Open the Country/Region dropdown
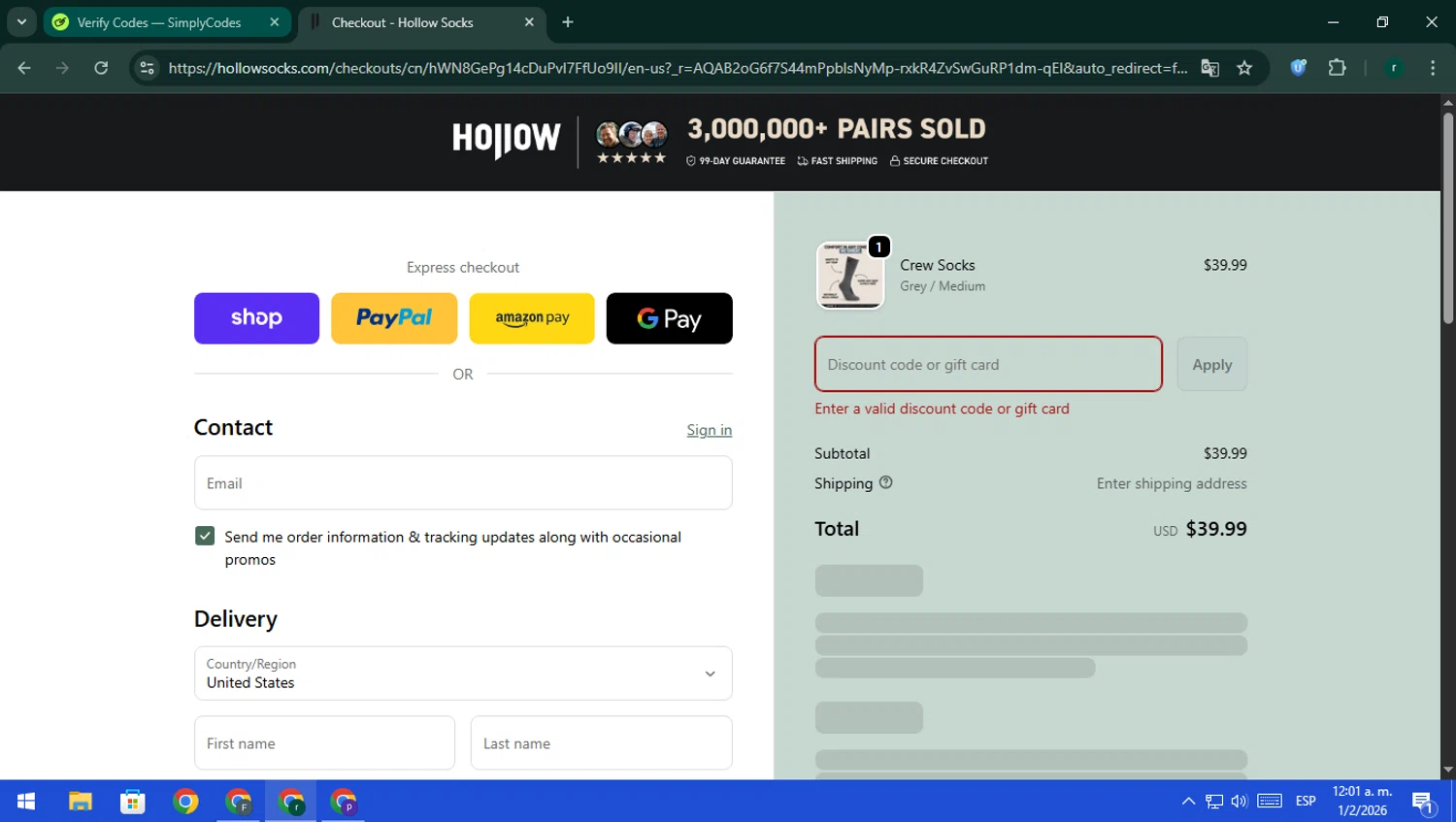The width and height of the screenshot is (1456, 822). coord(463,674)
